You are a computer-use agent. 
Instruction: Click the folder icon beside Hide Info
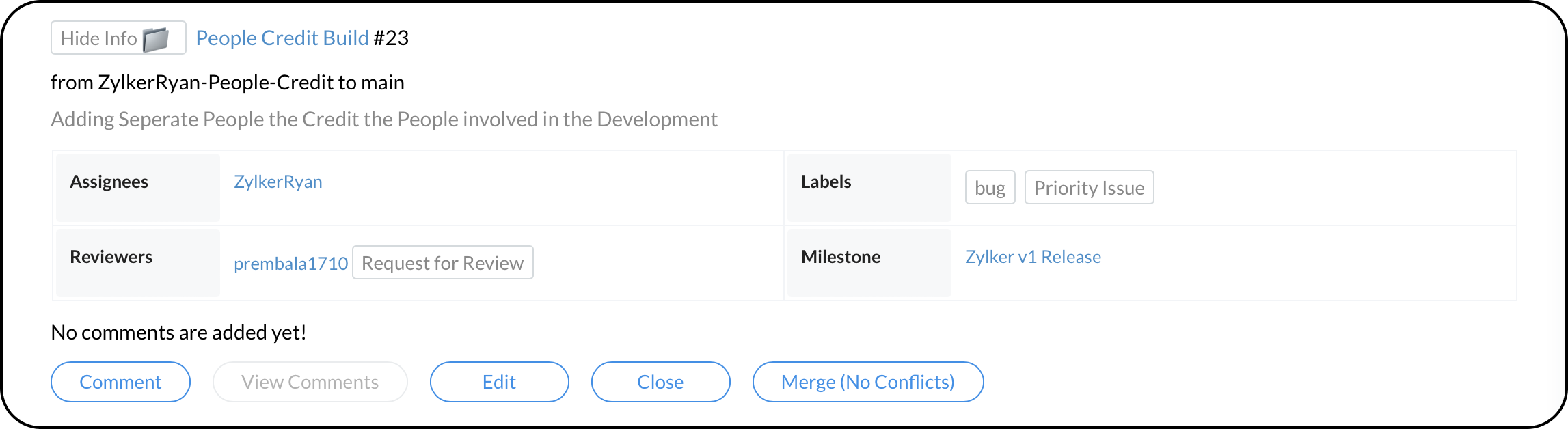click(156, 40)
